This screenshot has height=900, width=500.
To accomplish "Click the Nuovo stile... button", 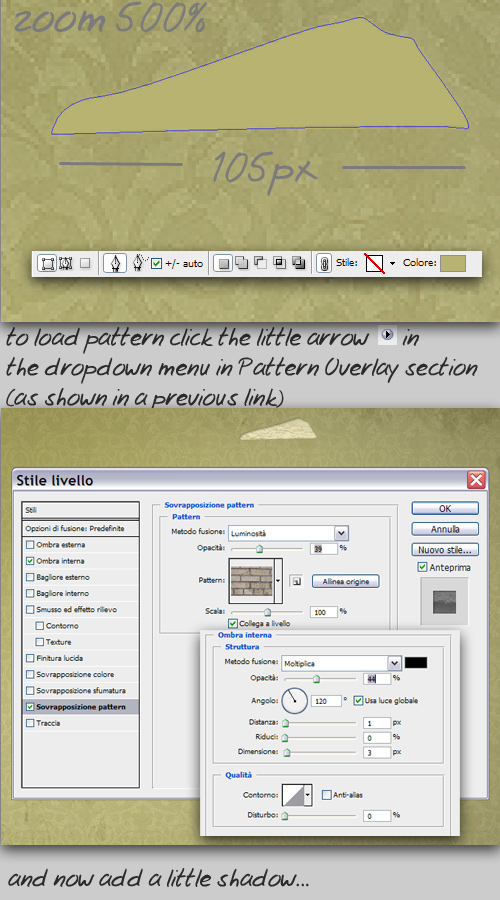I will pos(445,550).
